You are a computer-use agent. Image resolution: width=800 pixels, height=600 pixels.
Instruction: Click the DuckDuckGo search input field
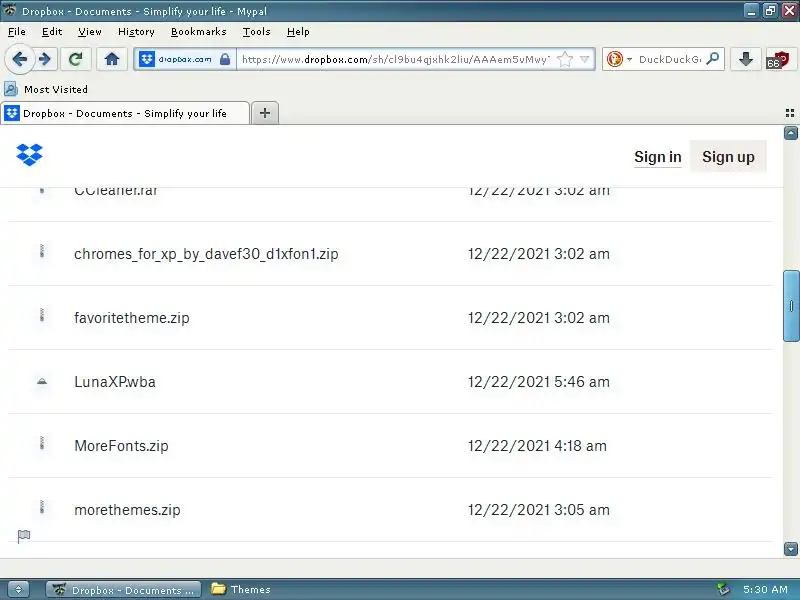coord(670,59)
